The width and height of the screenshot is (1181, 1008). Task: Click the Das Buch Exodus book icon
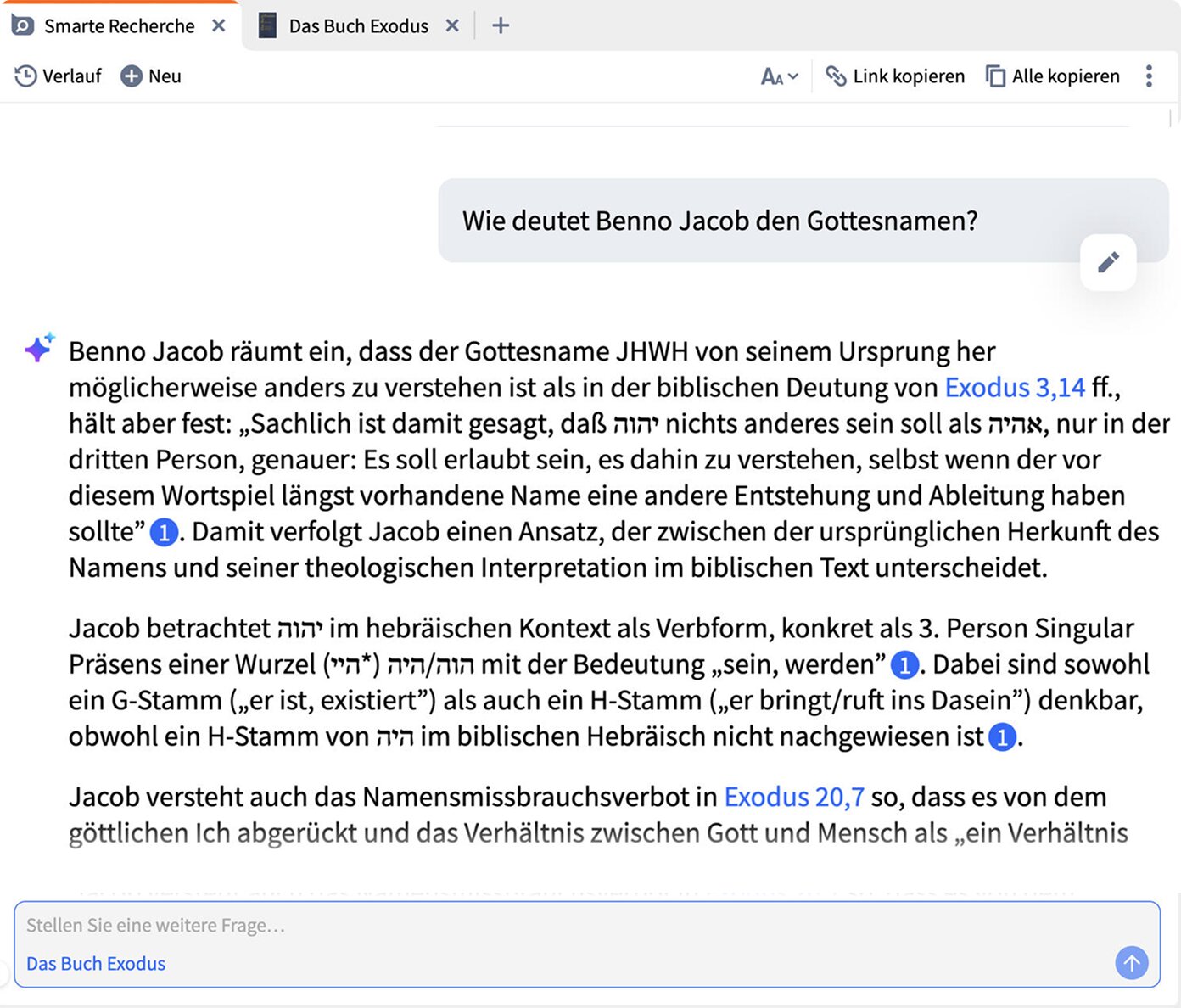tap(267, 25)
